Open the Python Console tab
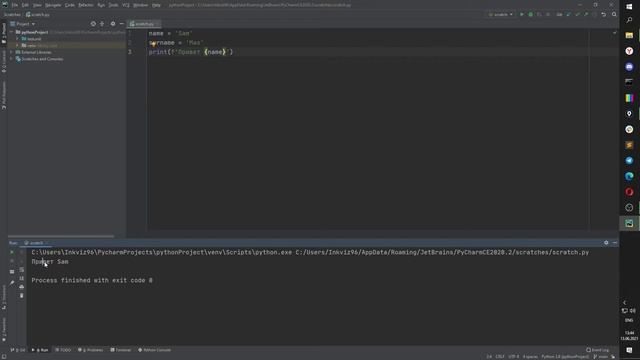Screen dimensions: 640x360 click(x=155, y=350)
